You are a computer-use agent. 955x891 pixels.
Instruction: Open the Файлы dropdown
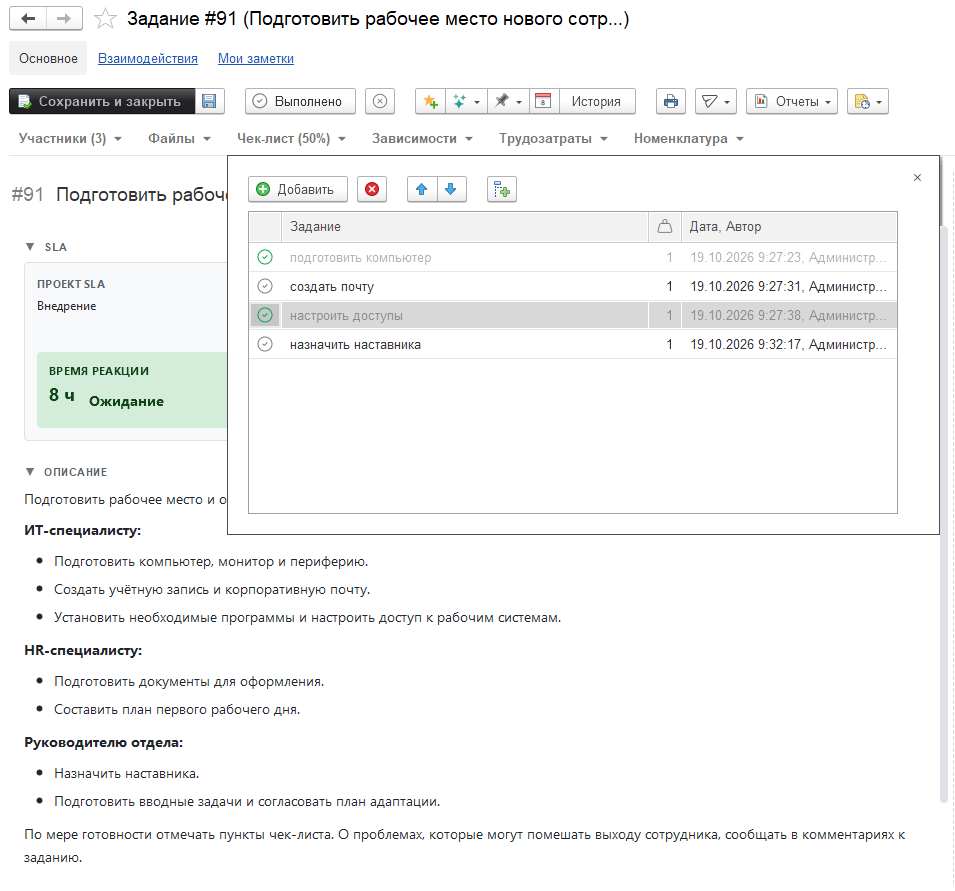179,139
